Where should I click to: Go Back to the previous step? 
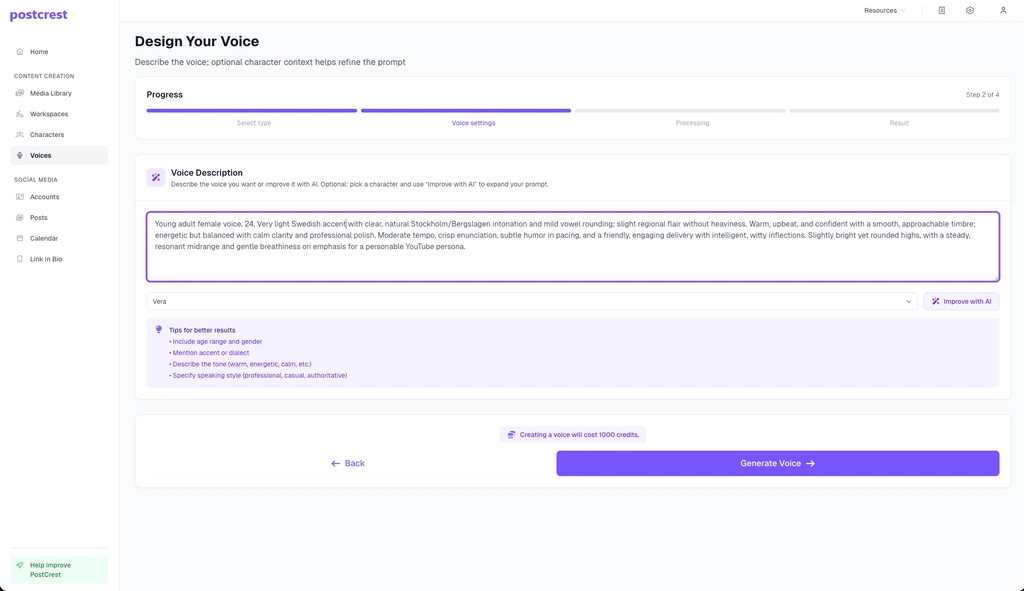(x=347, y=463)
